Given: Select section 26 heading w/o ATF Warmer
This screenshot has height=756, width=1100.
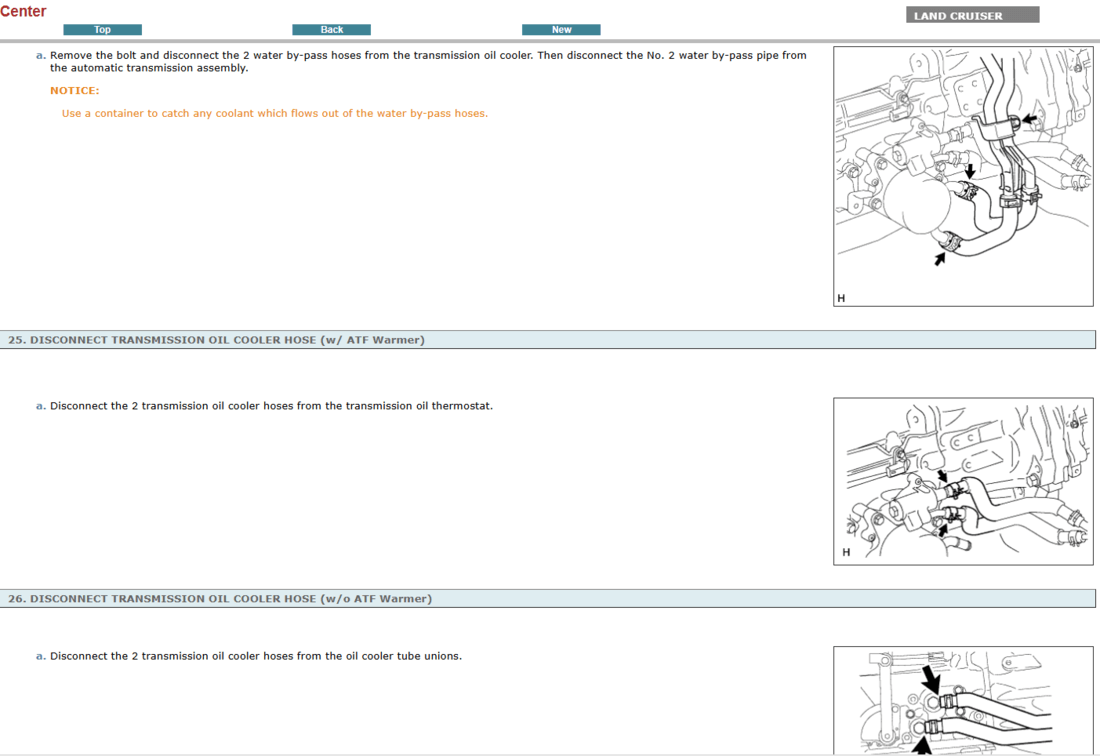Looking at the screenshot, I should [x=548, y=598].
